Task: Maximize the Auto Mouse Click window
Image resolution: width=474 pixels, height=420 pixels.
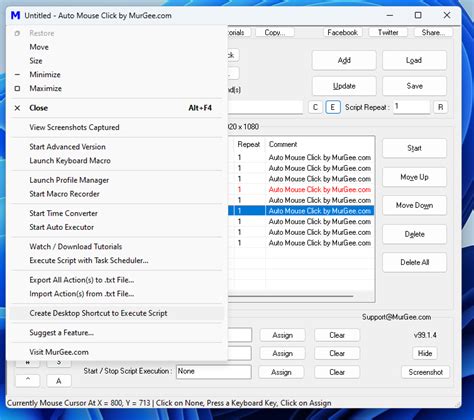Action: pyautogui.click(x=418, y=15)
